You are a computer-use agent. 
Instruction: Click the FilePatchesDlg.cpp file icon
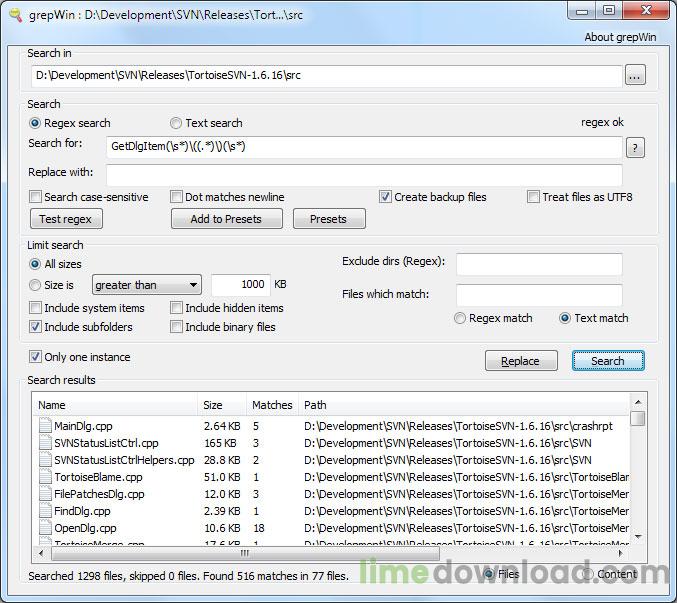point(44,494)
